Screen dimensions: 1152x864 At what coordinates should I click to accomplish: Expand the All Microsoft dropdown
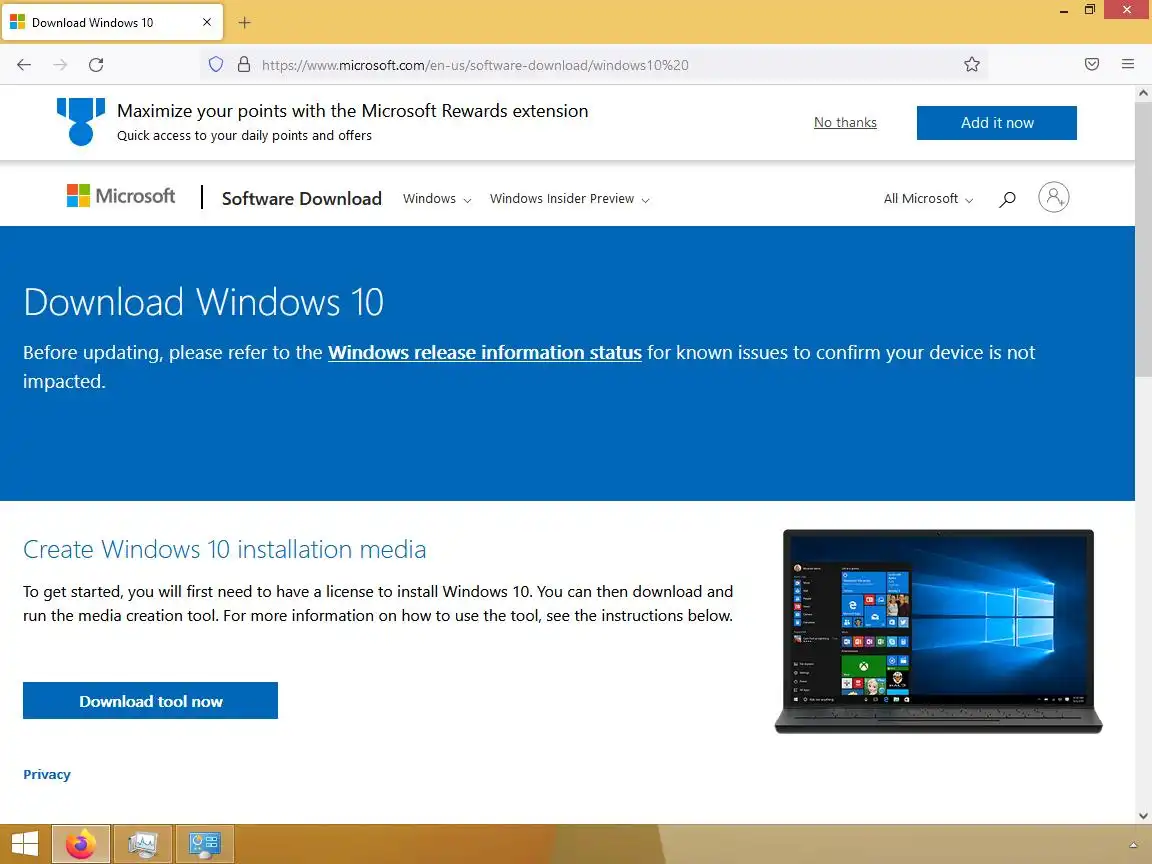pos(929,198)
